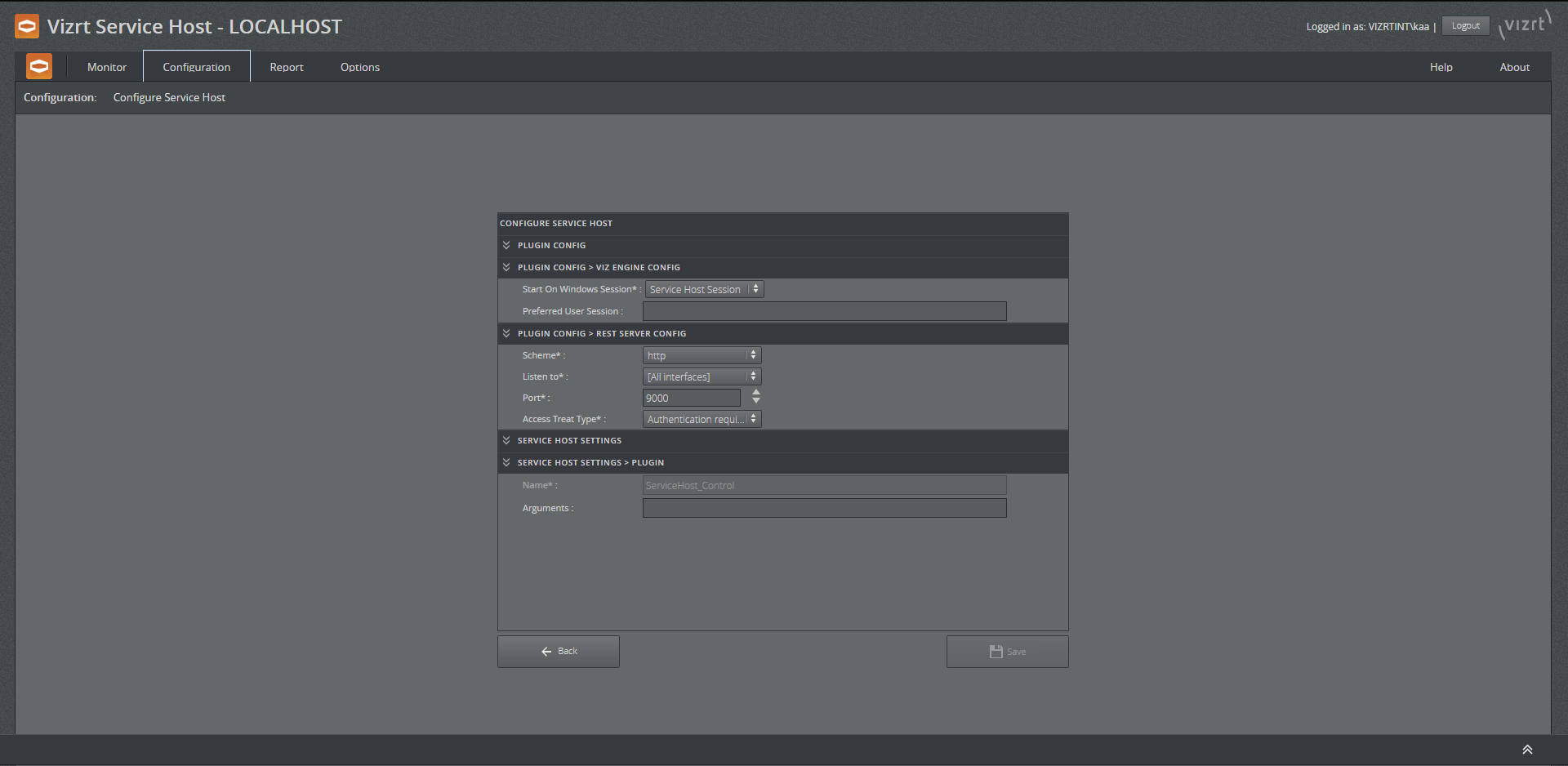This screenshot has height=766, width=1568.
Task: Click the double-chevron up icon in footer
Action: 1526,750
